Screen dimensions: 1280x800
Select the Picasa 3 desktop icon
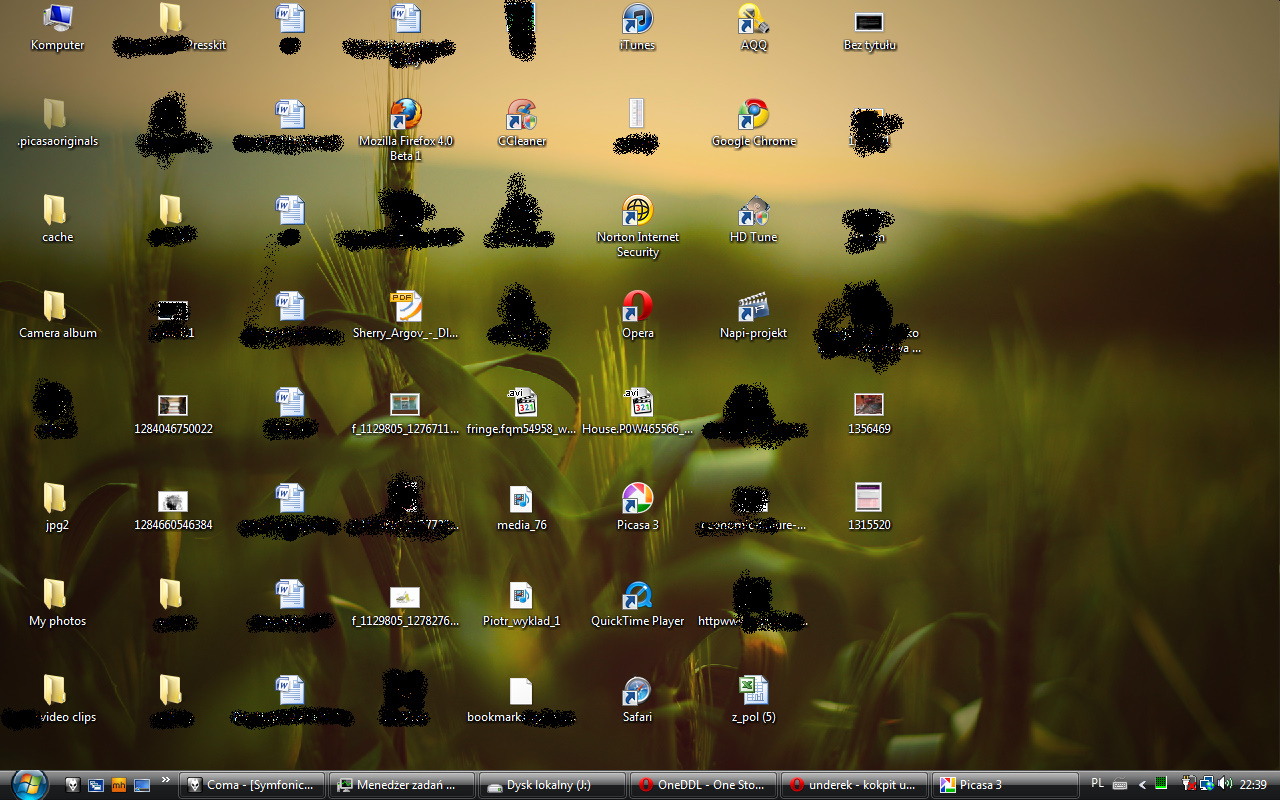coord(637,499)
